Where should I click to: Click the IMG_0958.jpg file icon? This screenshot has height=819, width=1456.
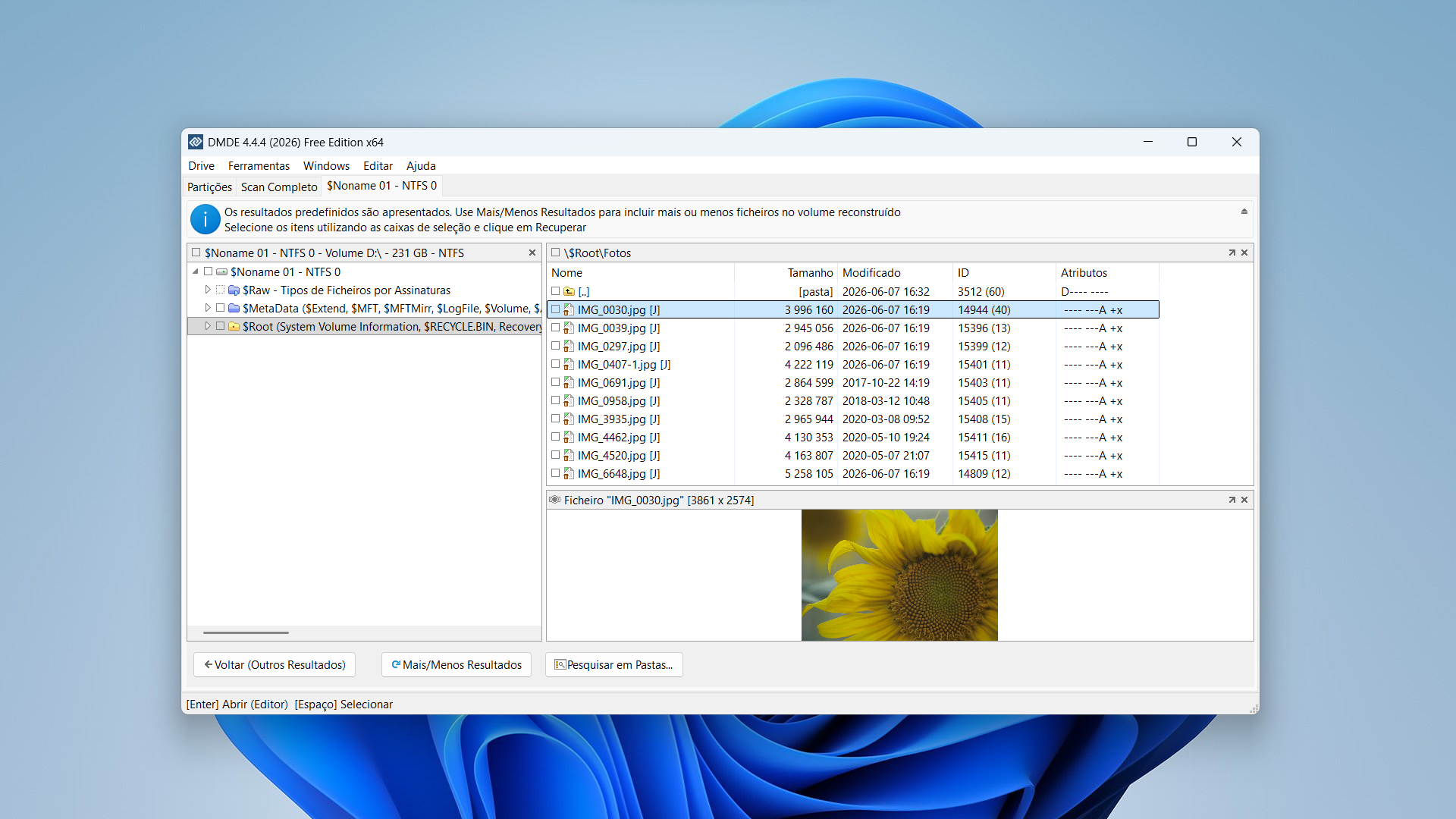(569, 400)
